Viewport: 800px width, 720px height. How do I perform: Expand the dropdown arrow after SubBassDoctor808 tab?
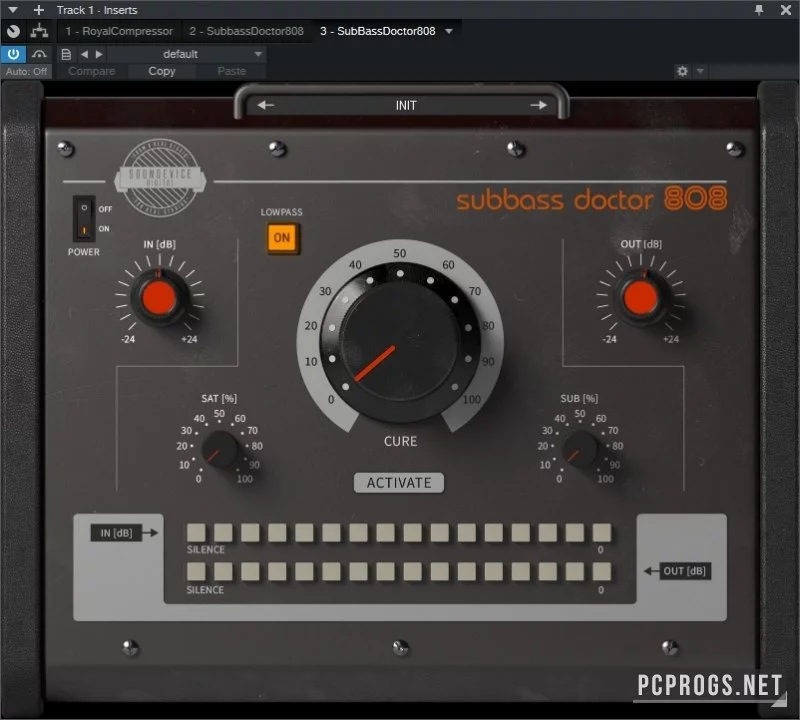coord(449,31)
